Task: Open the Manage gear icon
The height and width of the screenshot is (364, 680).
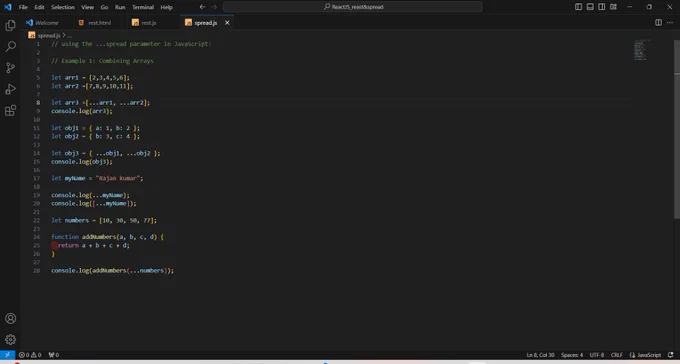Action: tap(10, 339)
